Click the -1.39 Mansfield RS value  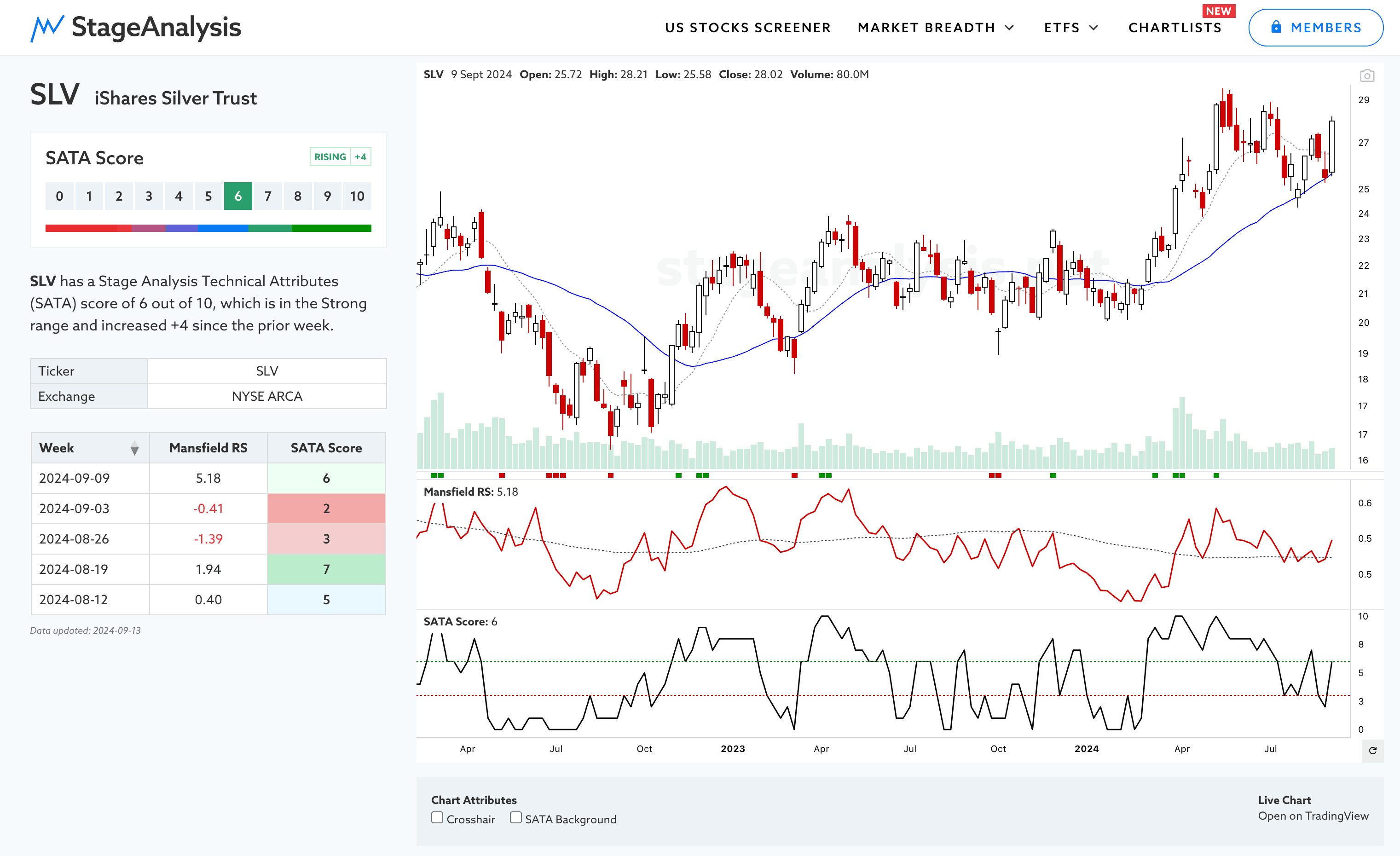tap(208, 539)
